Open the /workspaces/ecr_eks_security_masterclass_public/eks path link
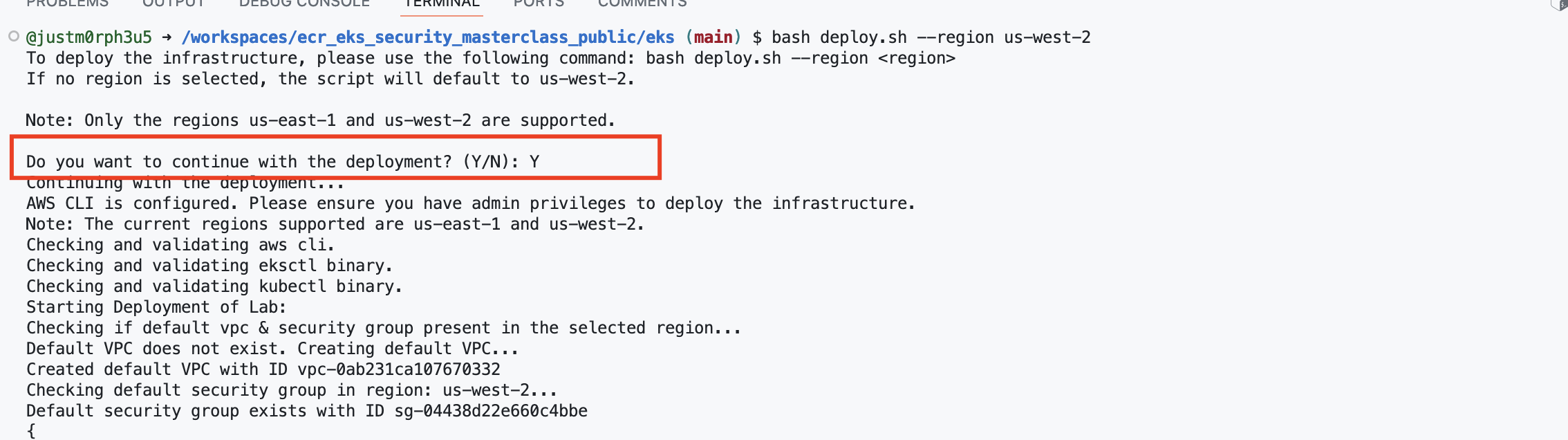This screenshot has height=440, width=1568. 428,37
